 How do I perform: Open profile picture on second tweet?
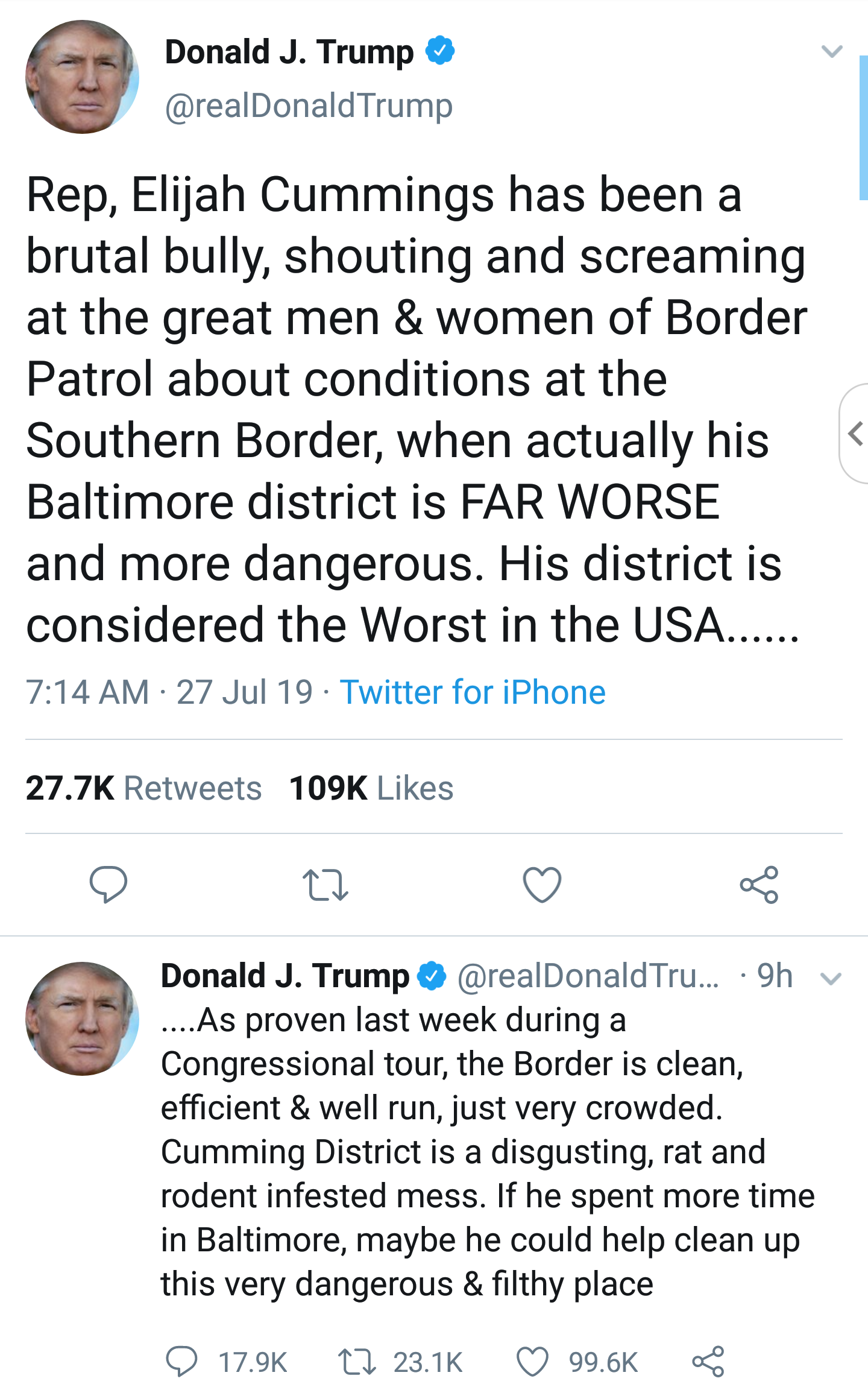(83, 1019)
